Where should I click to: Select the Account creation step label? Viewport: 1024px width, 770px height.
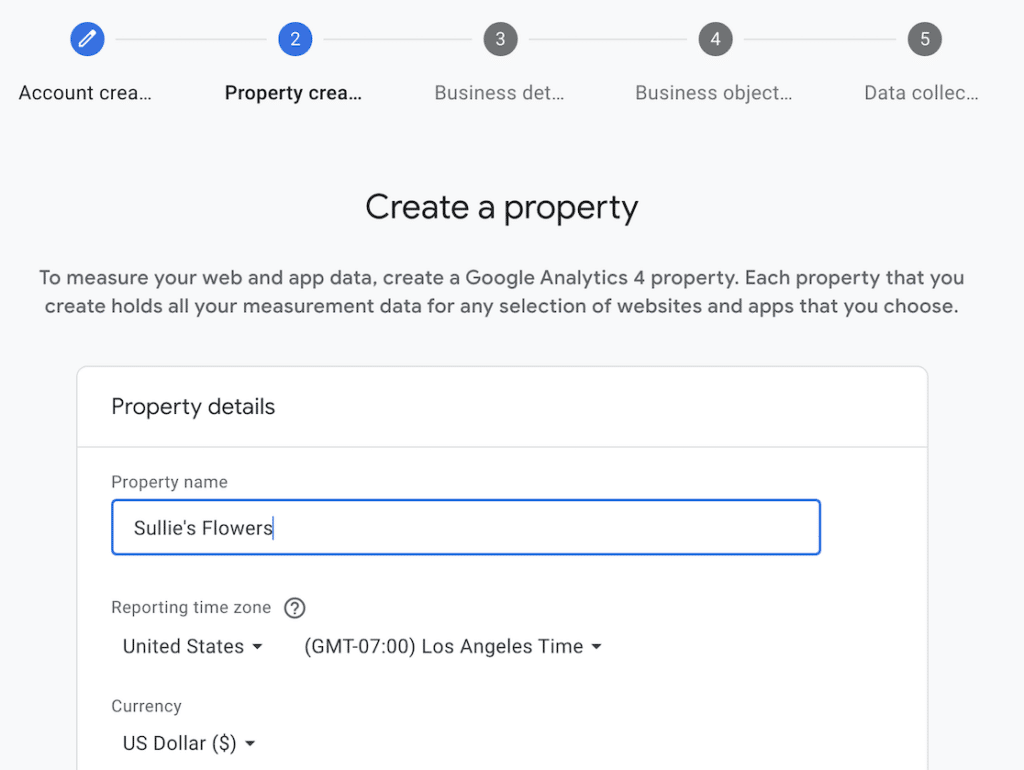pos(85,92)
